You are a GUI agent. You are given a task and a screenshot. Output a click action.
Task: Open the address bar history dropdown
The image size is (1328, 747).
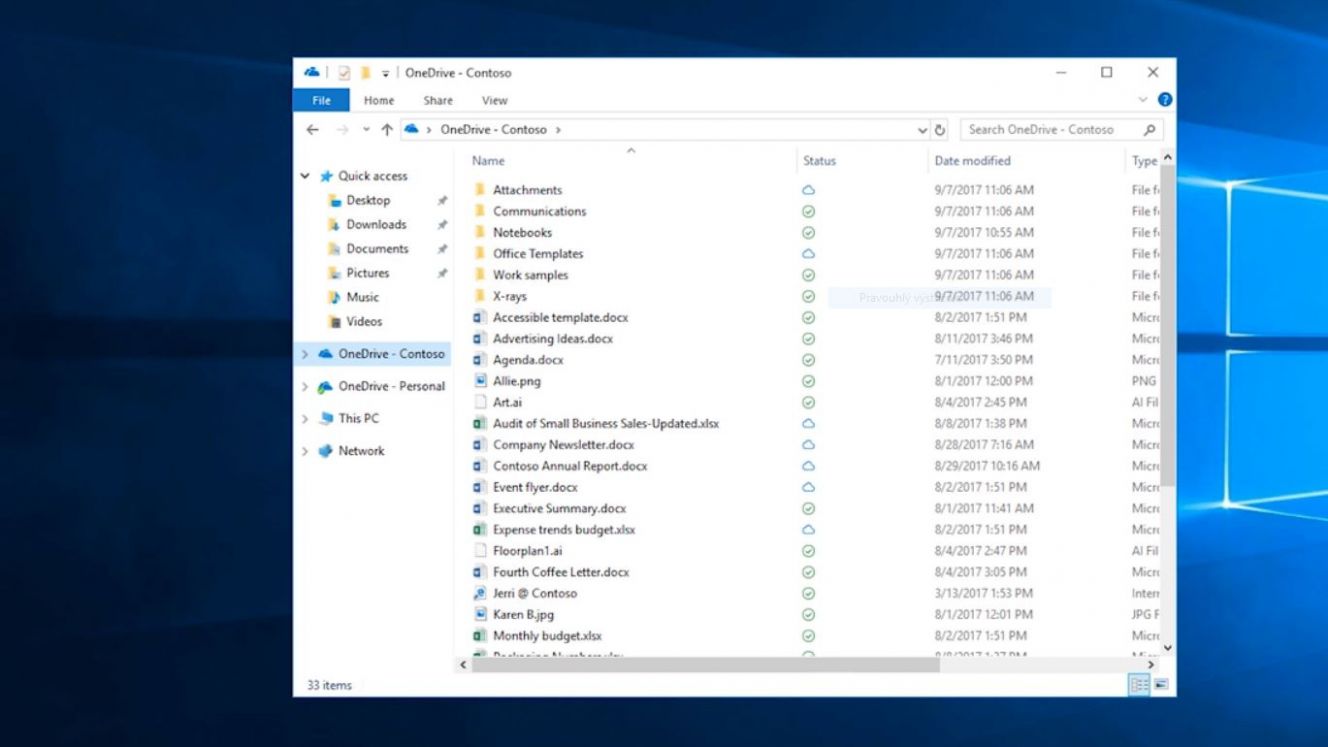point(922,130)
